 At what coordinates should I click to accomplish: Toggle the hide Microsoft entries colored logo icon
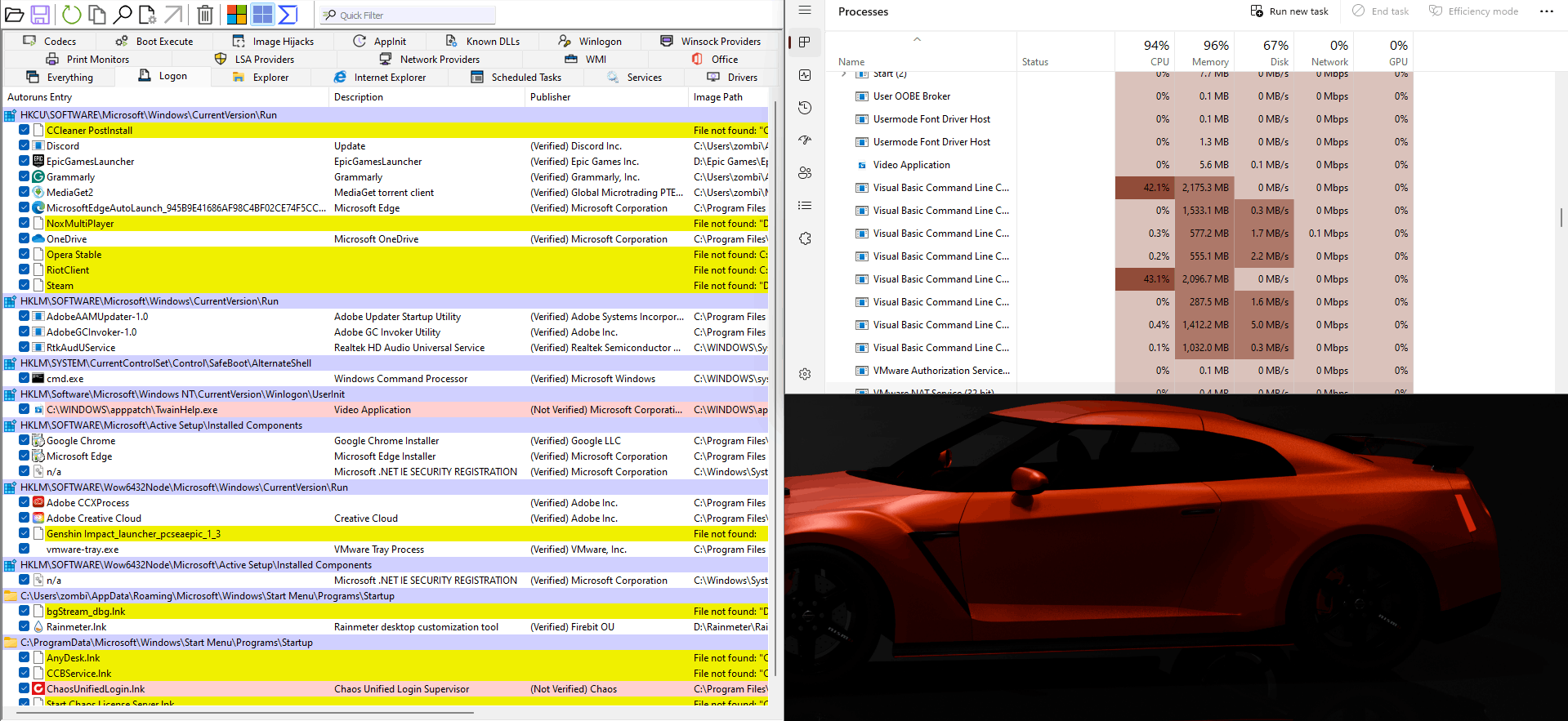pyautogui.click(x=237, y=14)
